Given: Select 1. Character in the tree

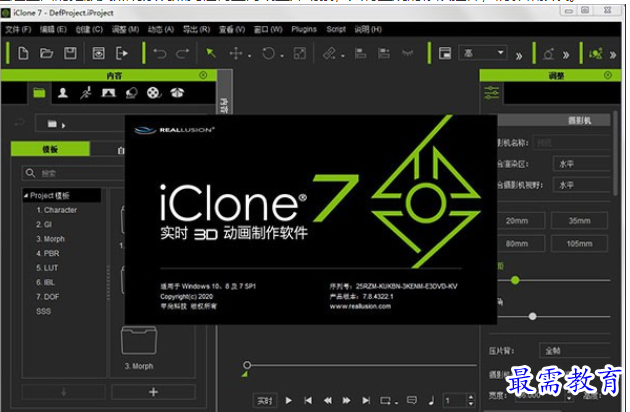Looking at the screenshot, I should tap(57, 210).
